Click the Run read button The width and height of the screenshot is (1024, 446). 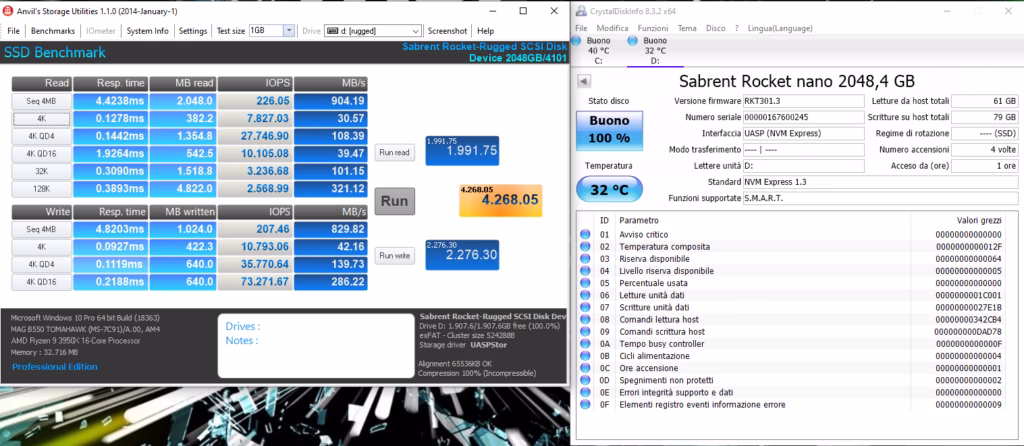tap(394, 153)
